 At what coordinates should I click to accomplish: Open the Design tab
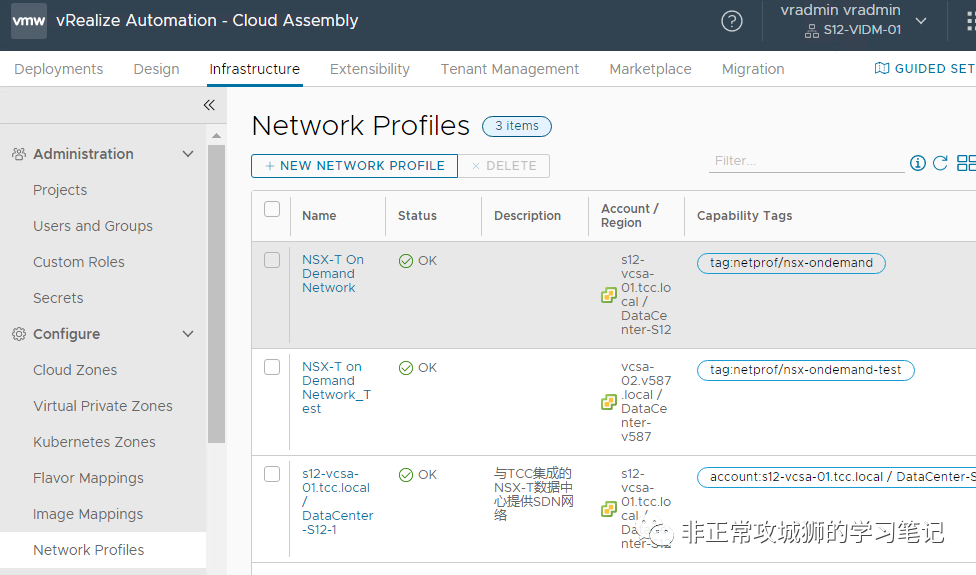click(156, 69)
